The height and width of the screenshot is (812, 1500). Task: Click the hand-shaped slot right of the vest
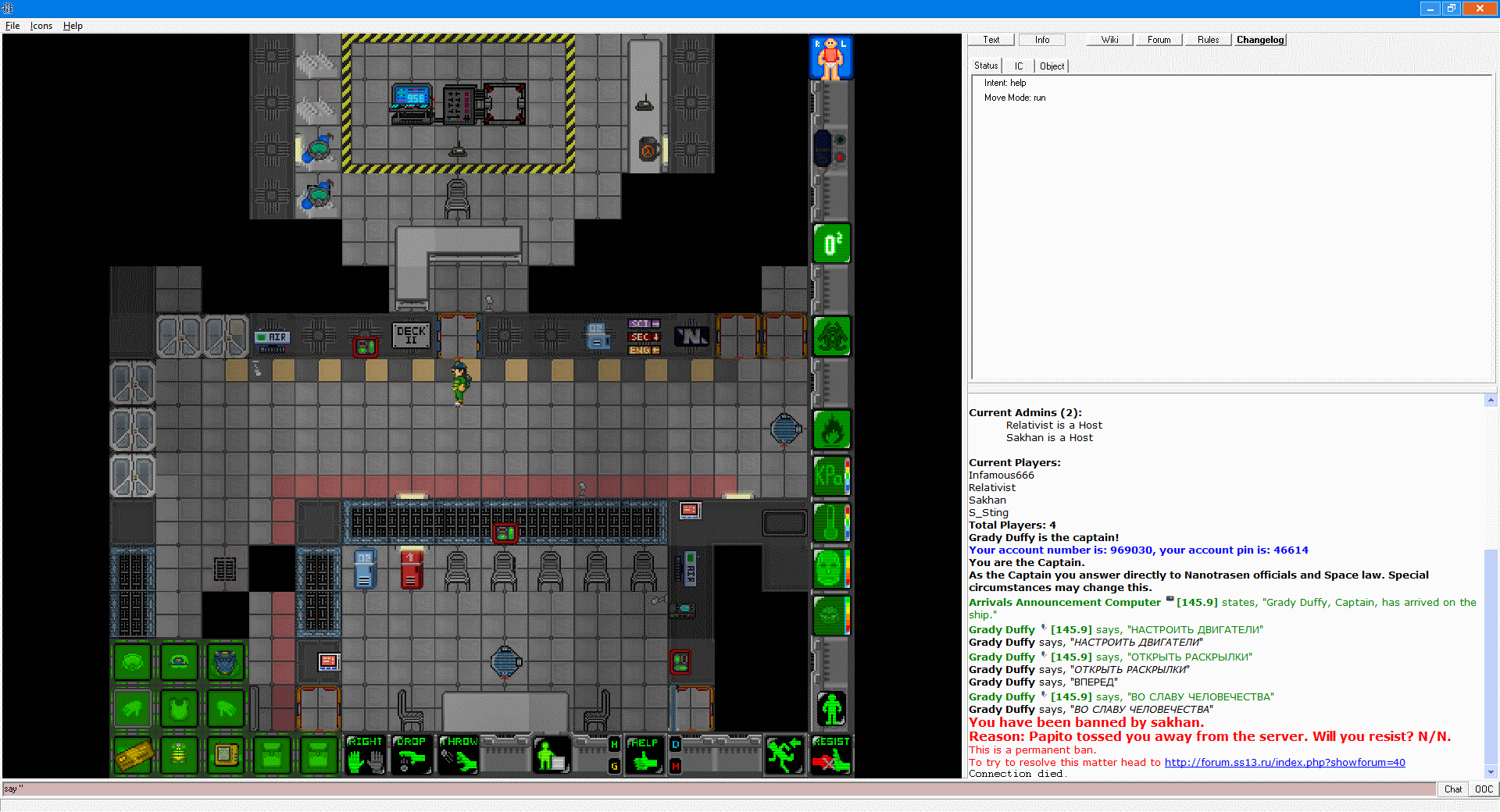(x=225, y=709)
